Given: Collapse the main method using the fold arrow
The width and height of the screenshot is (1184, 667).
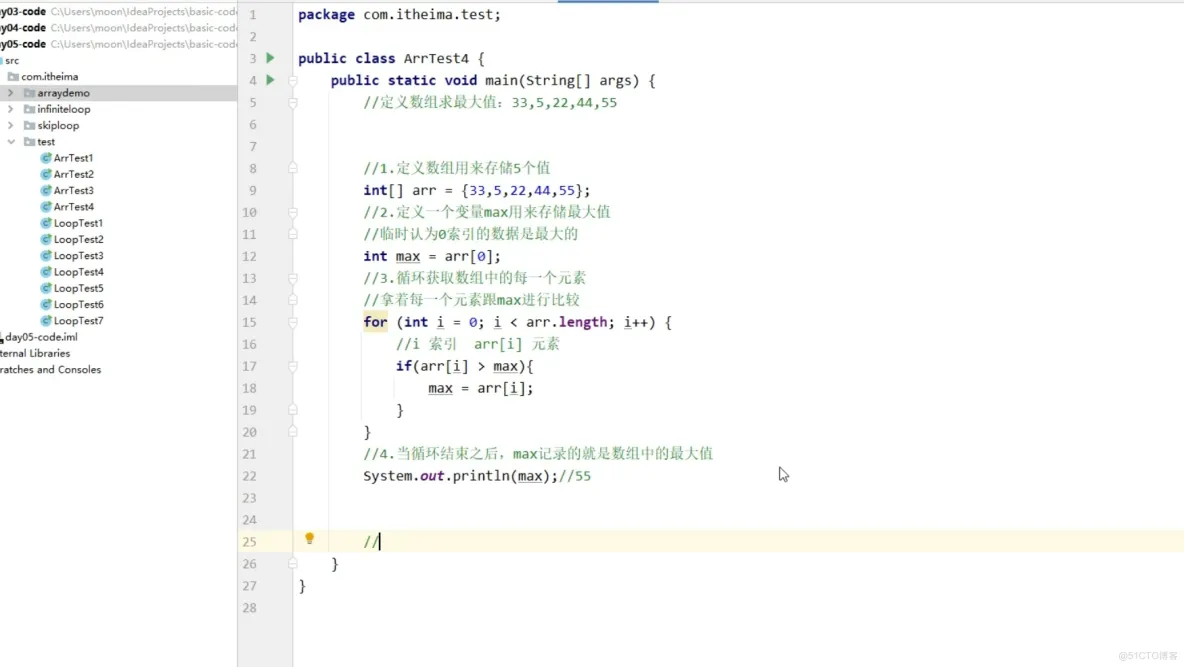Looking at the screenshot, I should coord(291,80).
